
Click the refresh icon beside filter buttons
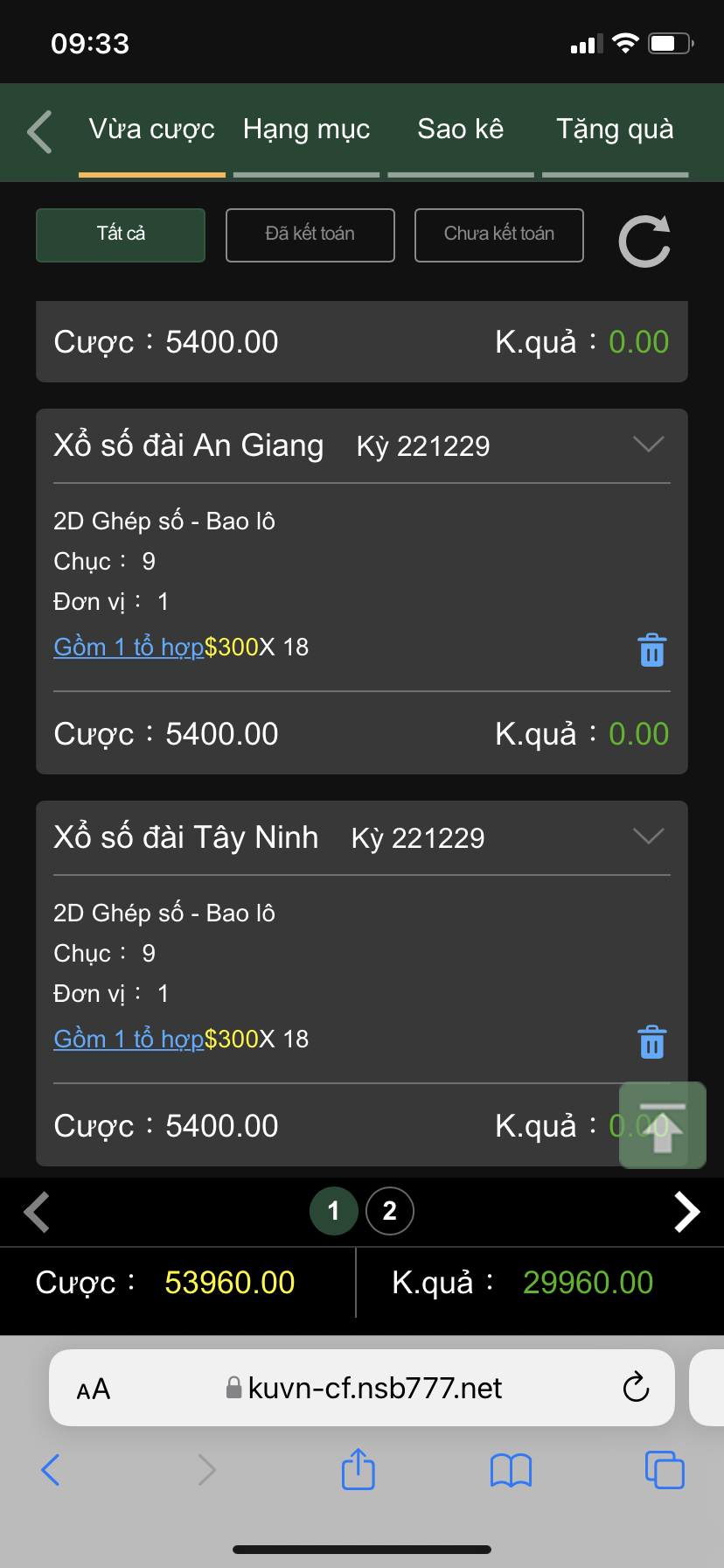(x=644, y=241)
